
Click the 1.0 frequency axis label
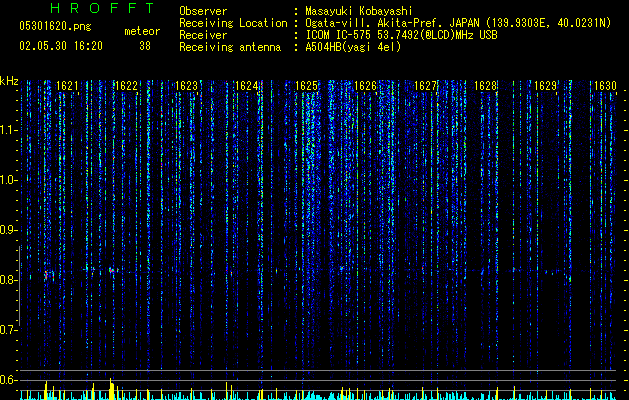click(x=9, y=181)
